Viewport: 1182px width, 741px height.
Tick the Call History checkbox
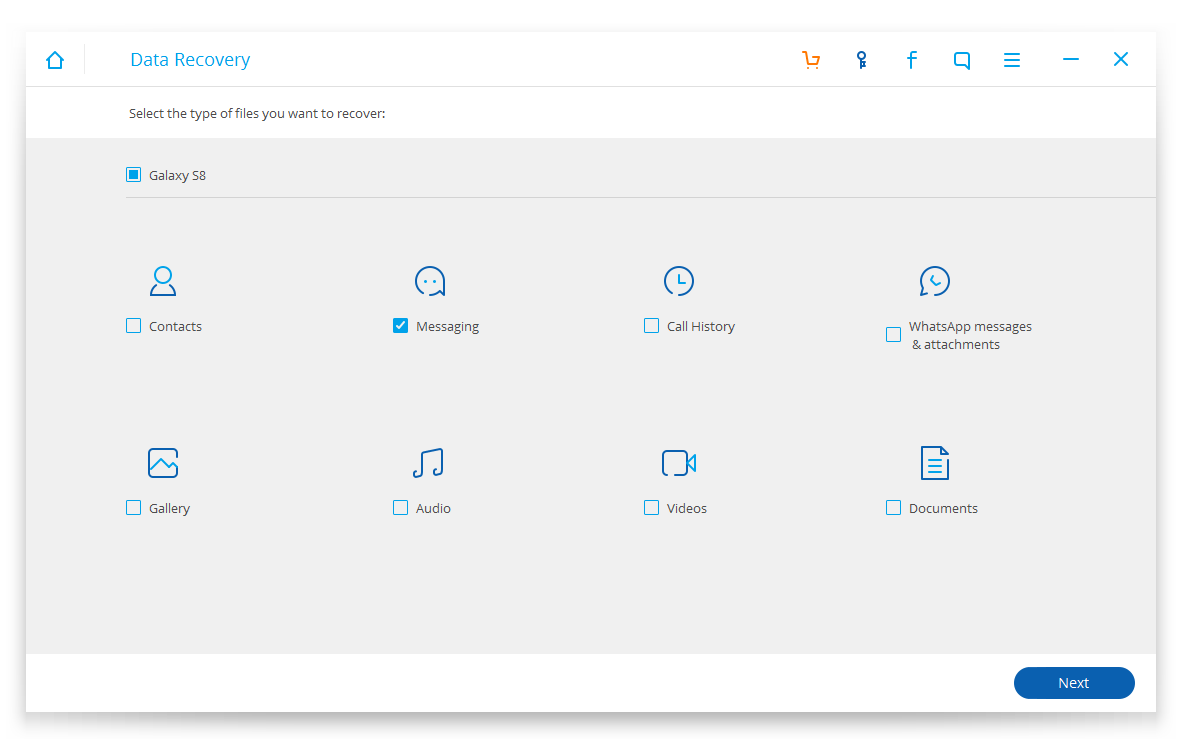(651, 326)
